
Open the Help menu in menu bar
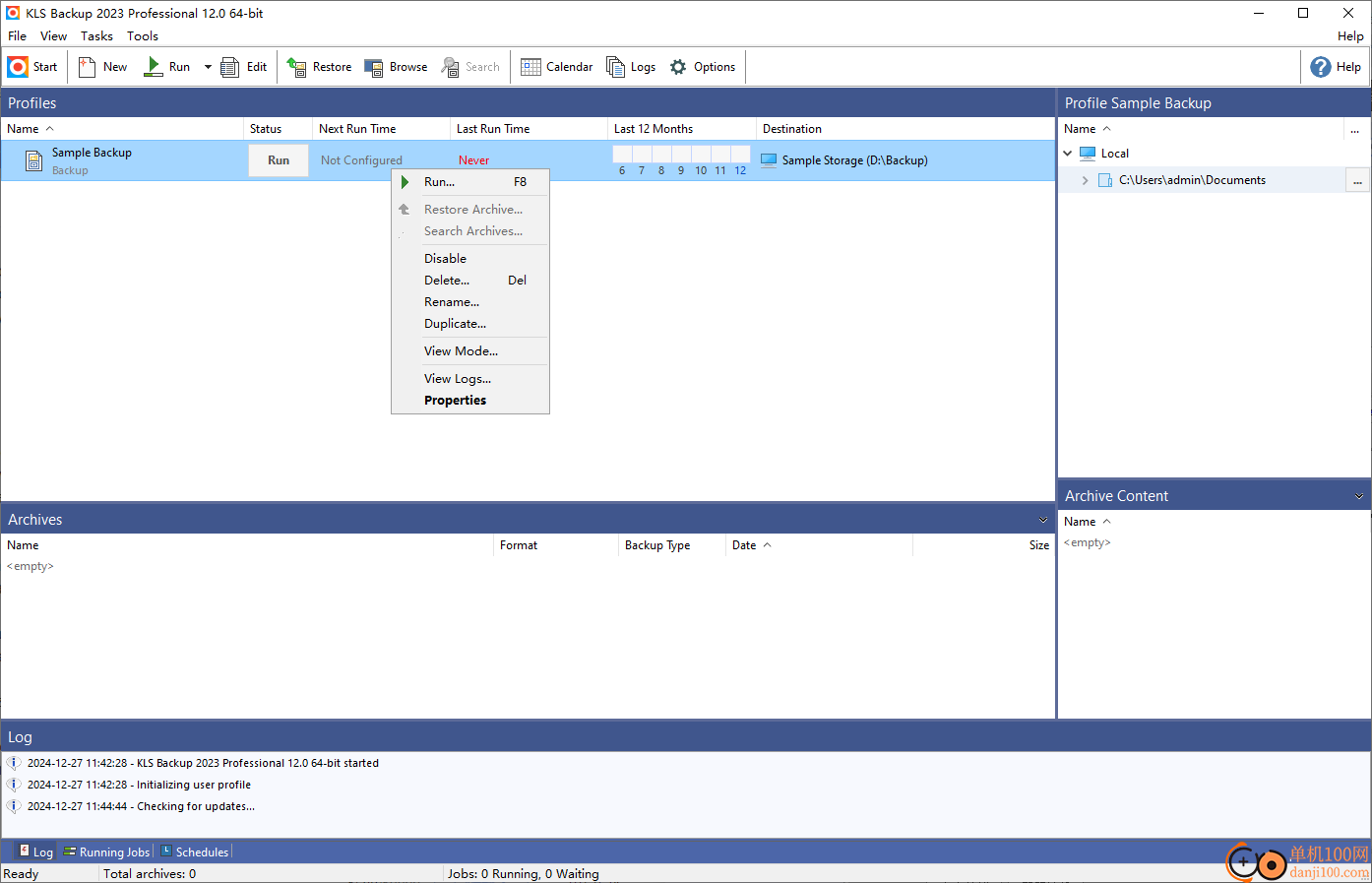(x=1350, y=36)
